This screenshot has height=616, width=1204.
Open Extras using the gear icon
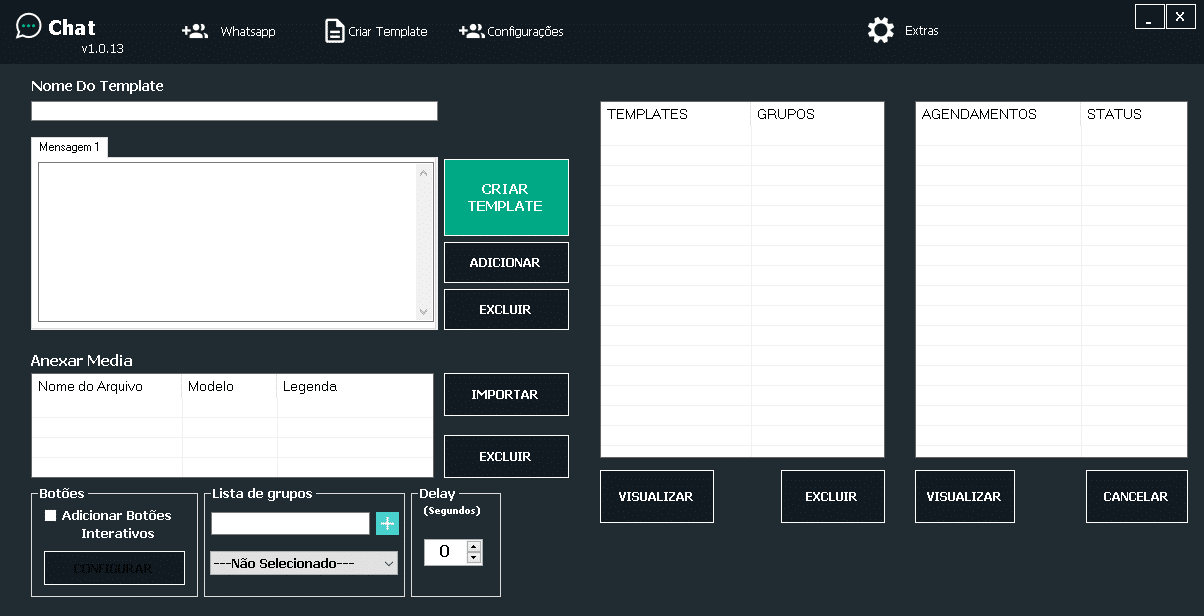click(x=881, y=30)
